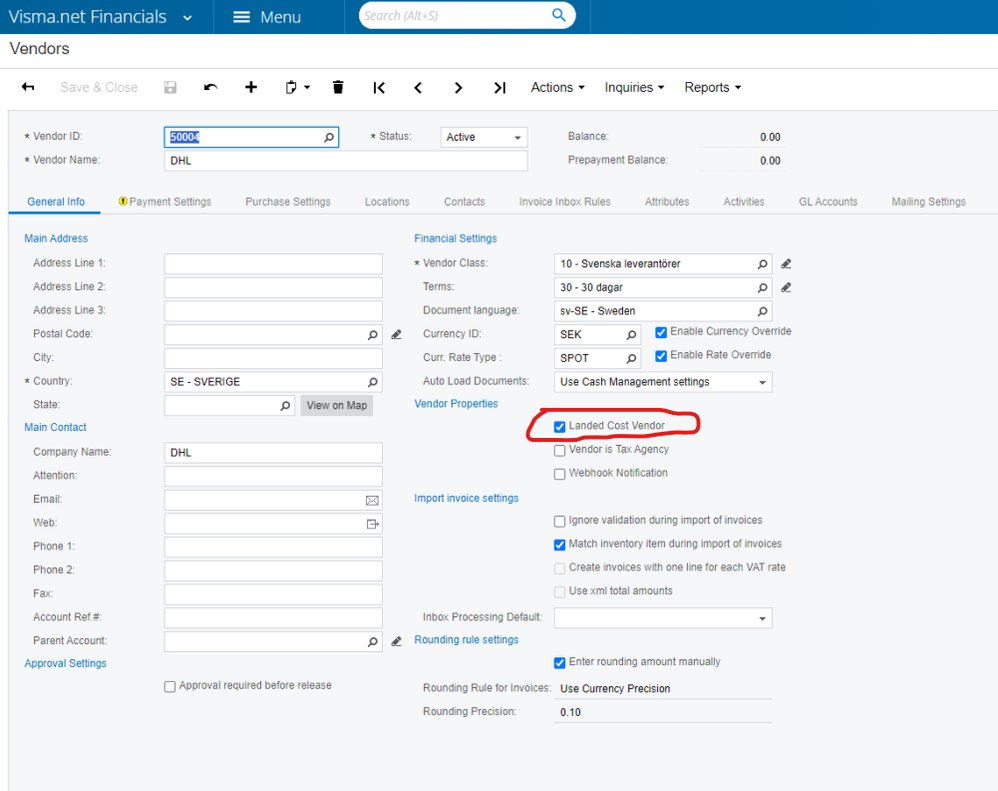Open the Inbox Processing Default dropdown
998x791 pixels.
pos(663,618)
